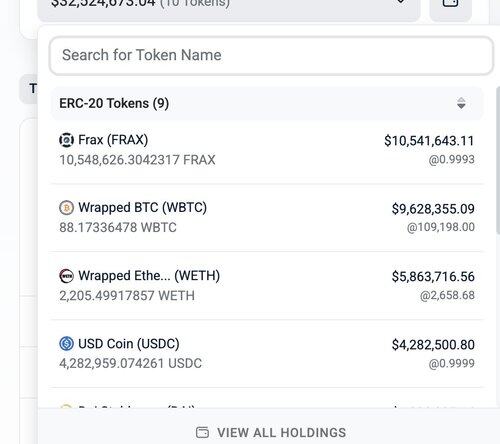Click the WETH token logo icon
Viewport: 500px width, 444px height.
click(x=66, y=276)
